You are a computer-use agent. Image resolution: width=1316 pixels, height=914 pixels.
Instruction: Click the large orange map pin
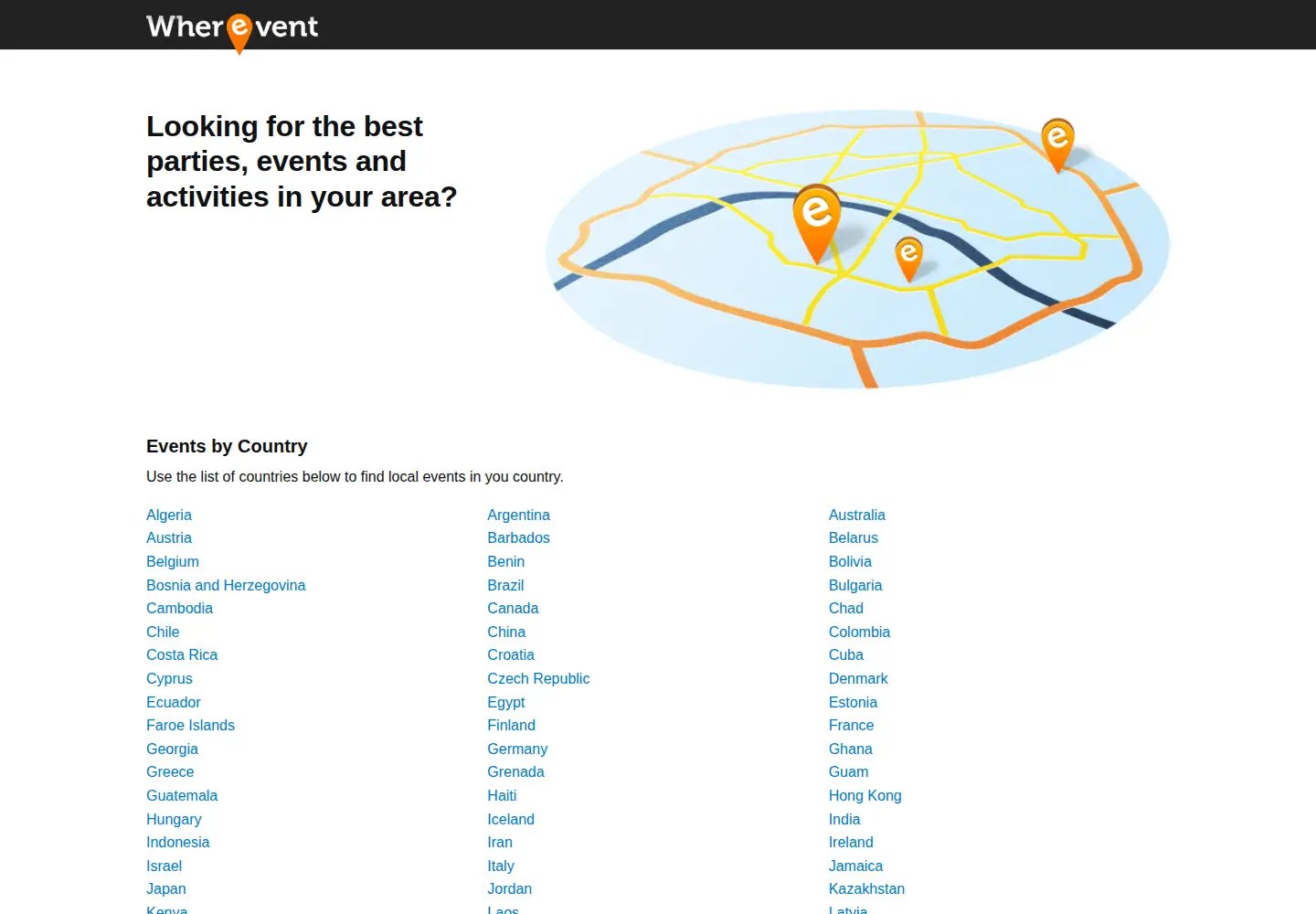click(x=816, y=224)
